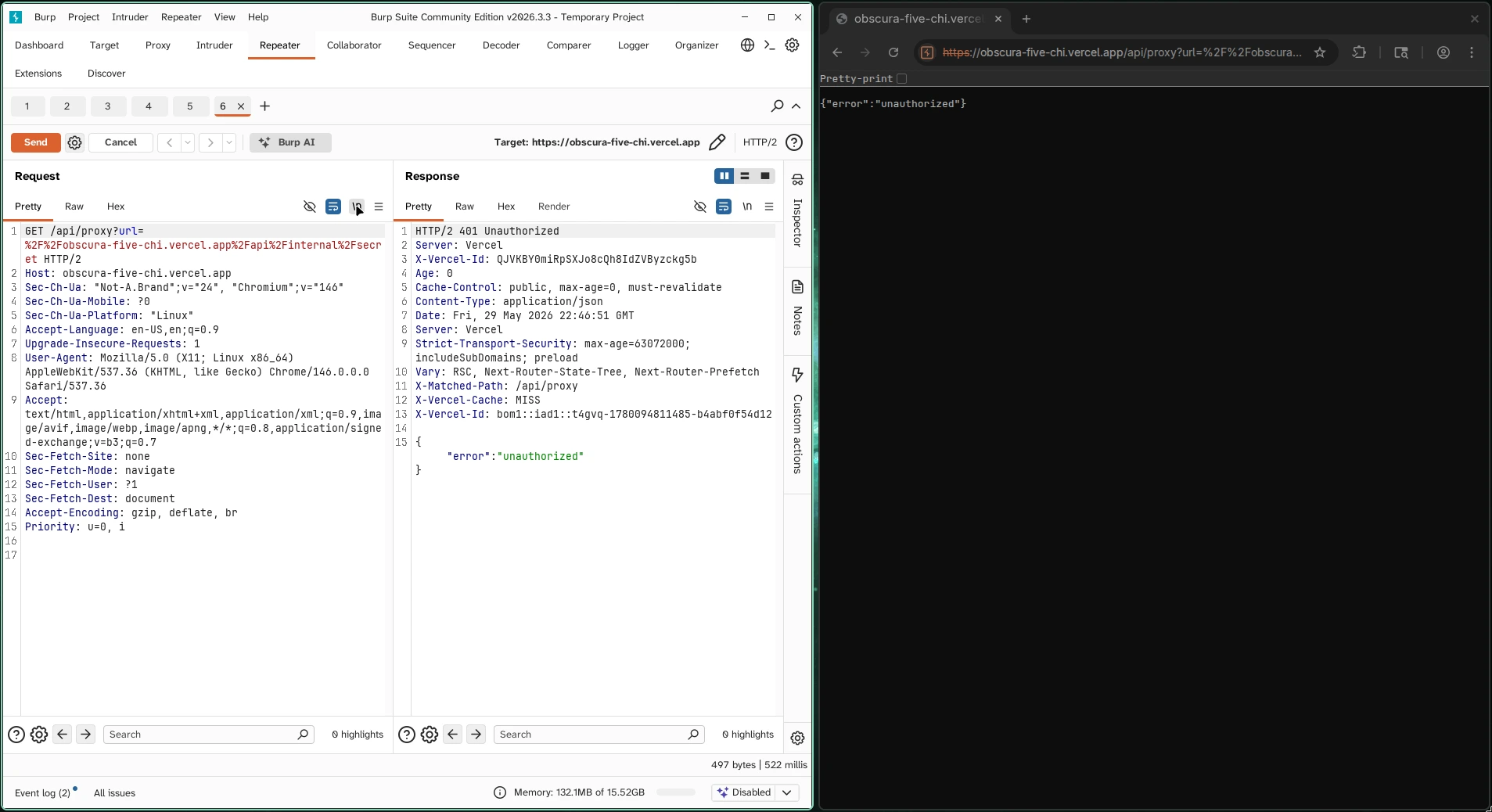Image resolution: width=1492 pixels, height=812 pixels.
Task: Open the Request Hex tab
Action: point(116,207)
